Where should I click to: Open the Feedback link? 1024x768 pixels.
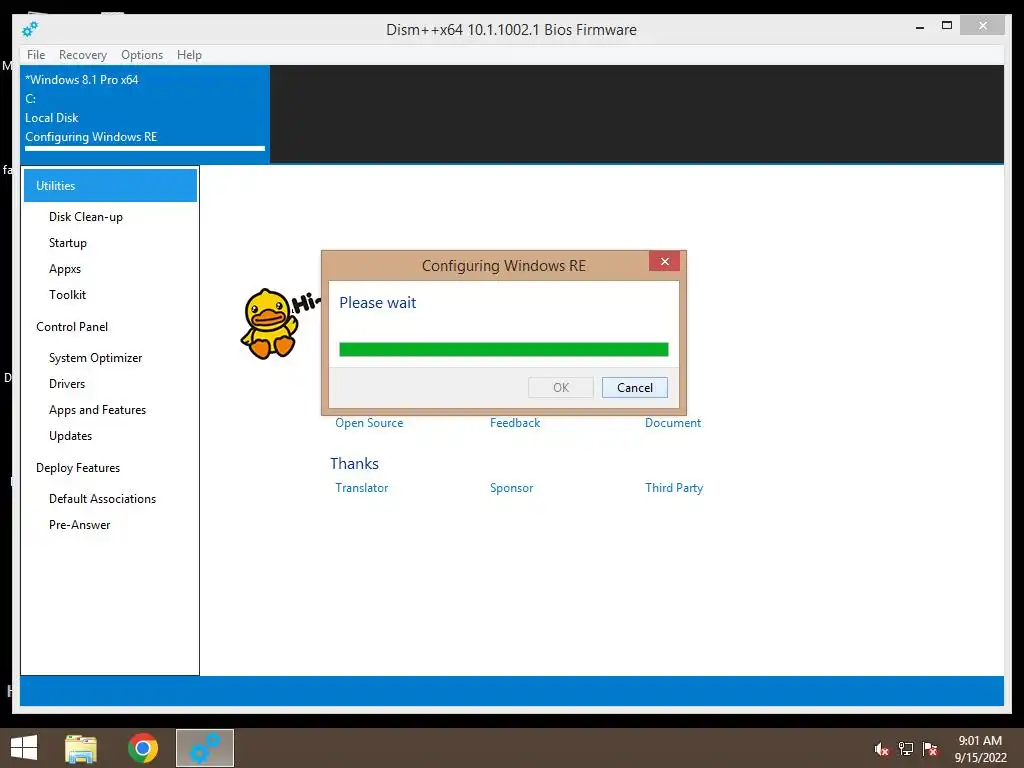tap(515, 423)
